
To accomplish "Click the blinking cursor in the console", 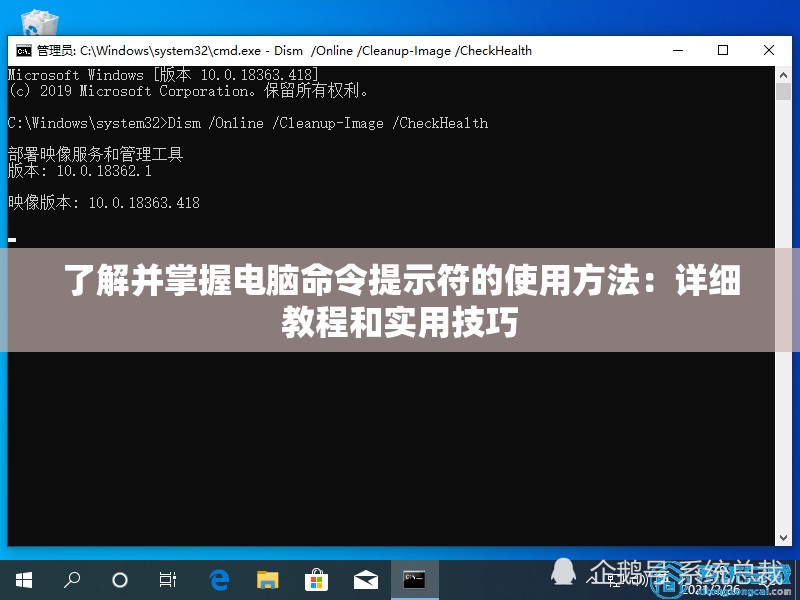I will tap(12, 239).
